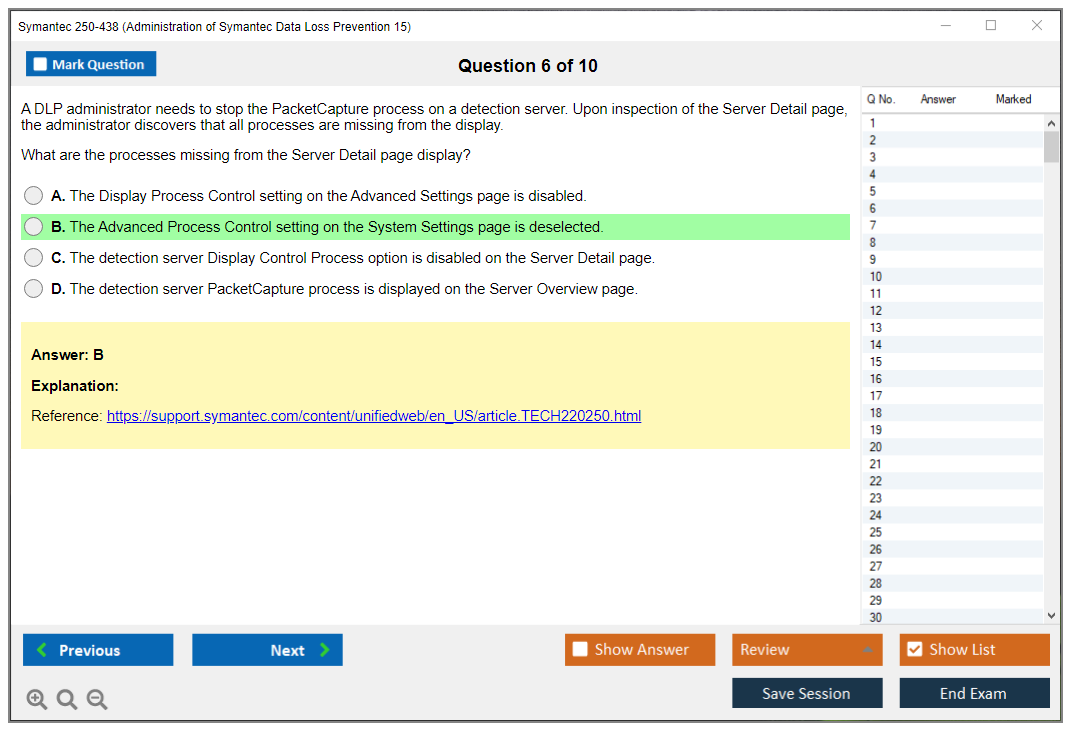Uncheck the Show List checkbox
This screenshot has width=1075, height=735.
(x=914, y=650)
